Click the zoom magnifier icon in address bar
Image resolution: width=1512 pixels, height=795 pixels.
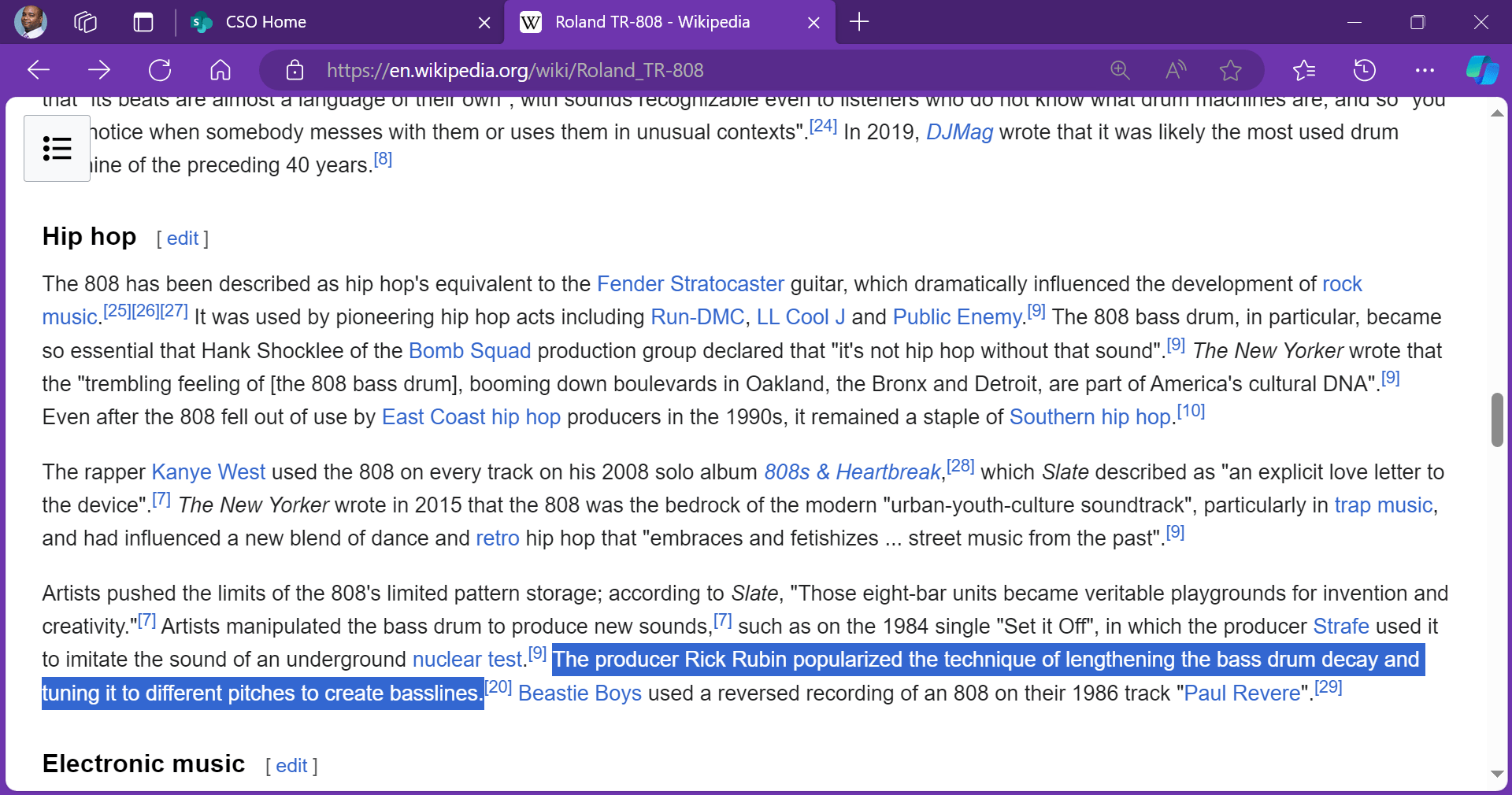tap(1120, 70)
